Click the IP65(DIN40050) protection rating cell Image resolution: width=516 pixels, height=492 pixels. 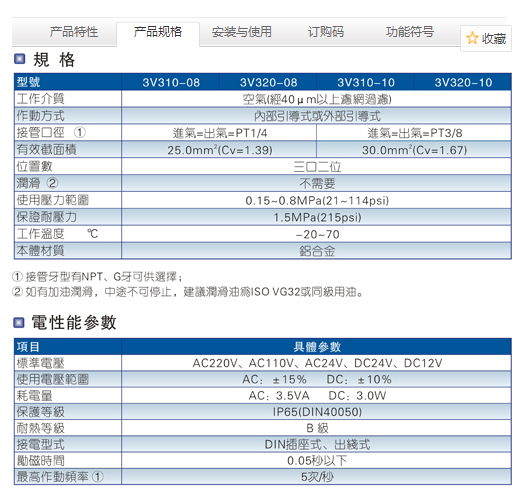316,412
